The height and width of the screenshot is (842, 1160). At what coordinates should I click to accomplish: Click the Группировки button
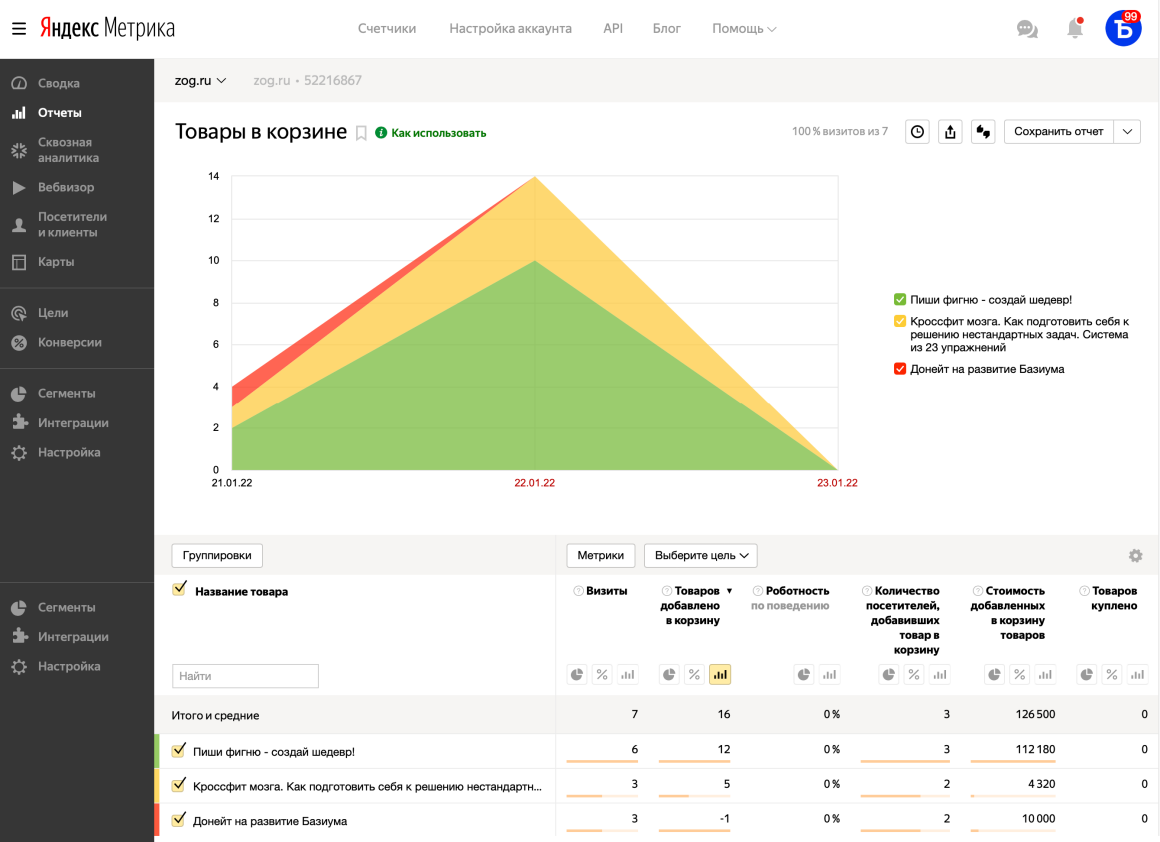point(217,556)
